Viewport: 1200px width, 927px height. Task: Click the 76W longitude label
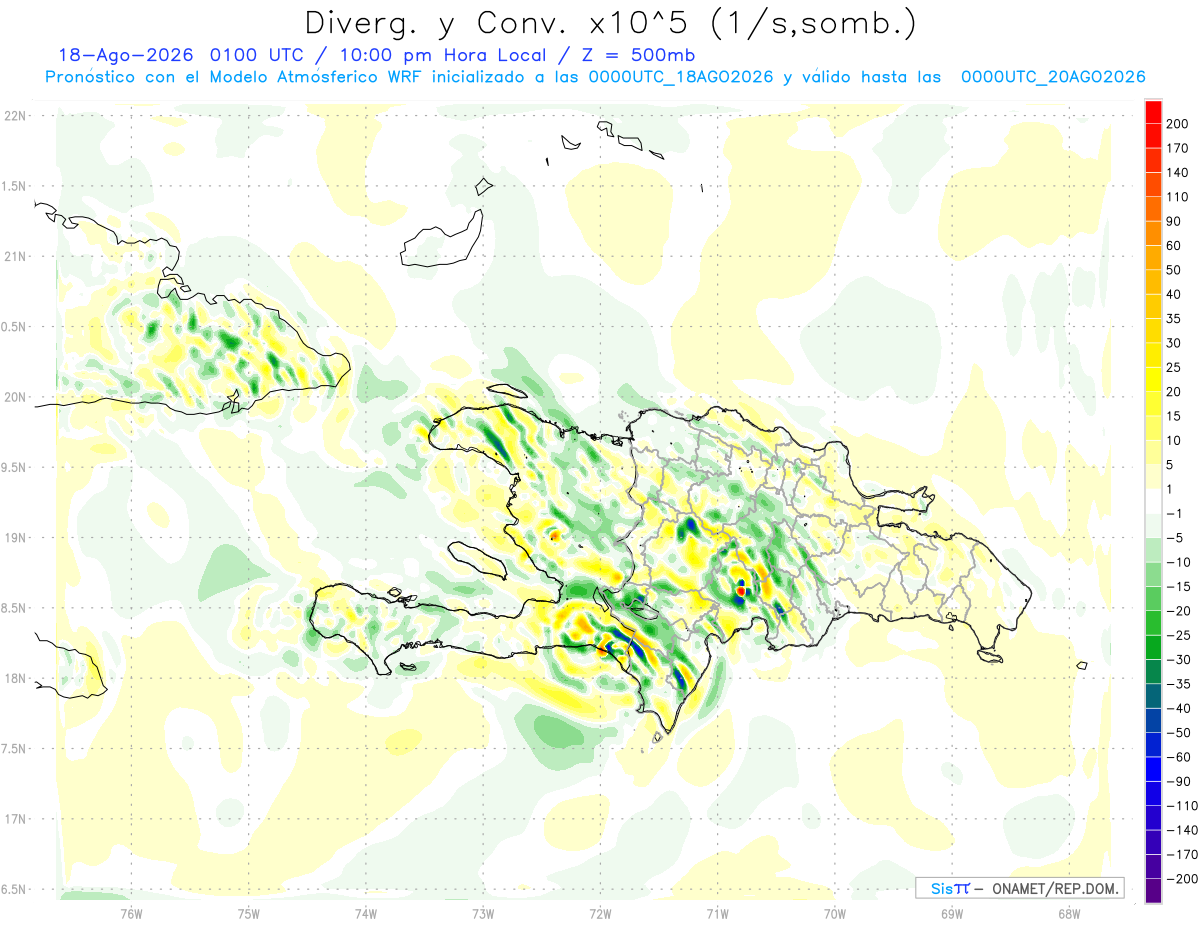pos(131,913)
